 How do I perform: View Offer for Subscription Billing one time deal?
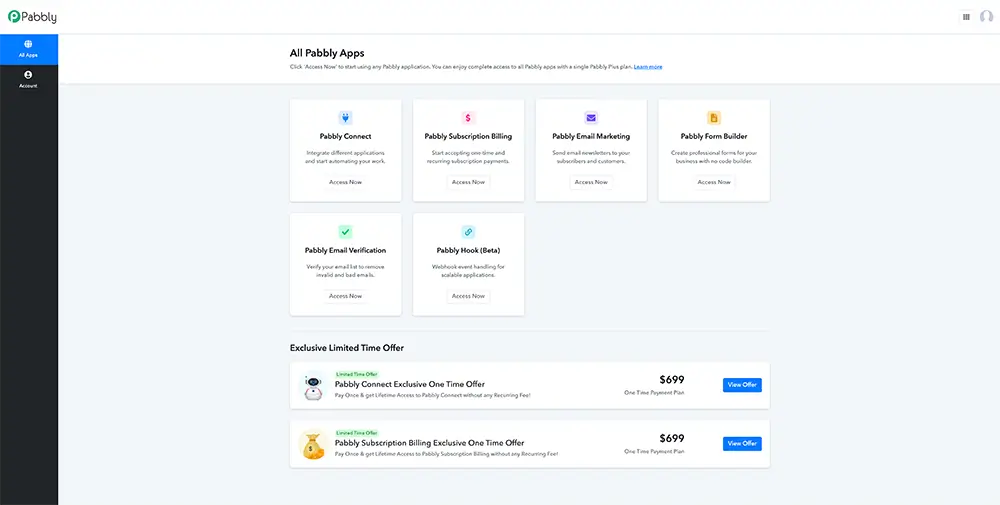742,444
